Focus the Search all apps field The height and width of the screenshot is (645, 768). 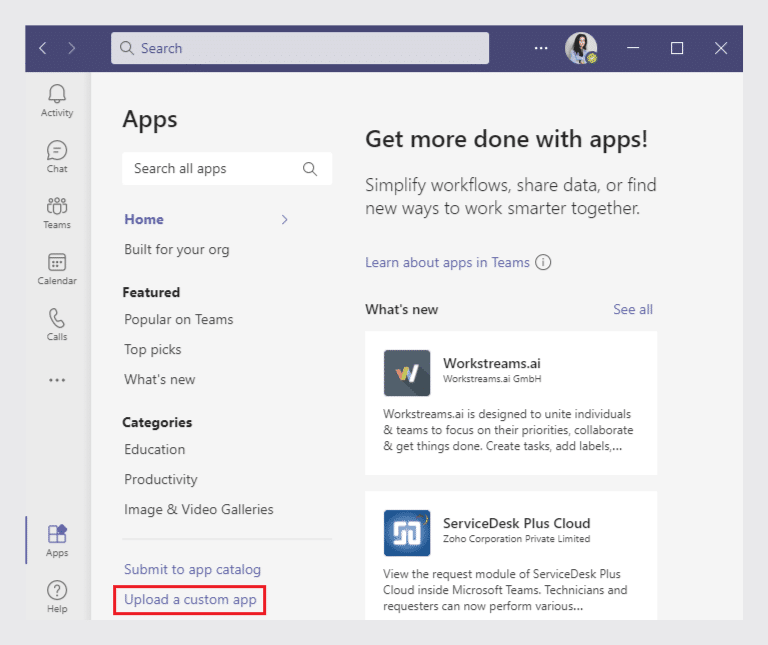pyautogui.click(x=227, y=168)
